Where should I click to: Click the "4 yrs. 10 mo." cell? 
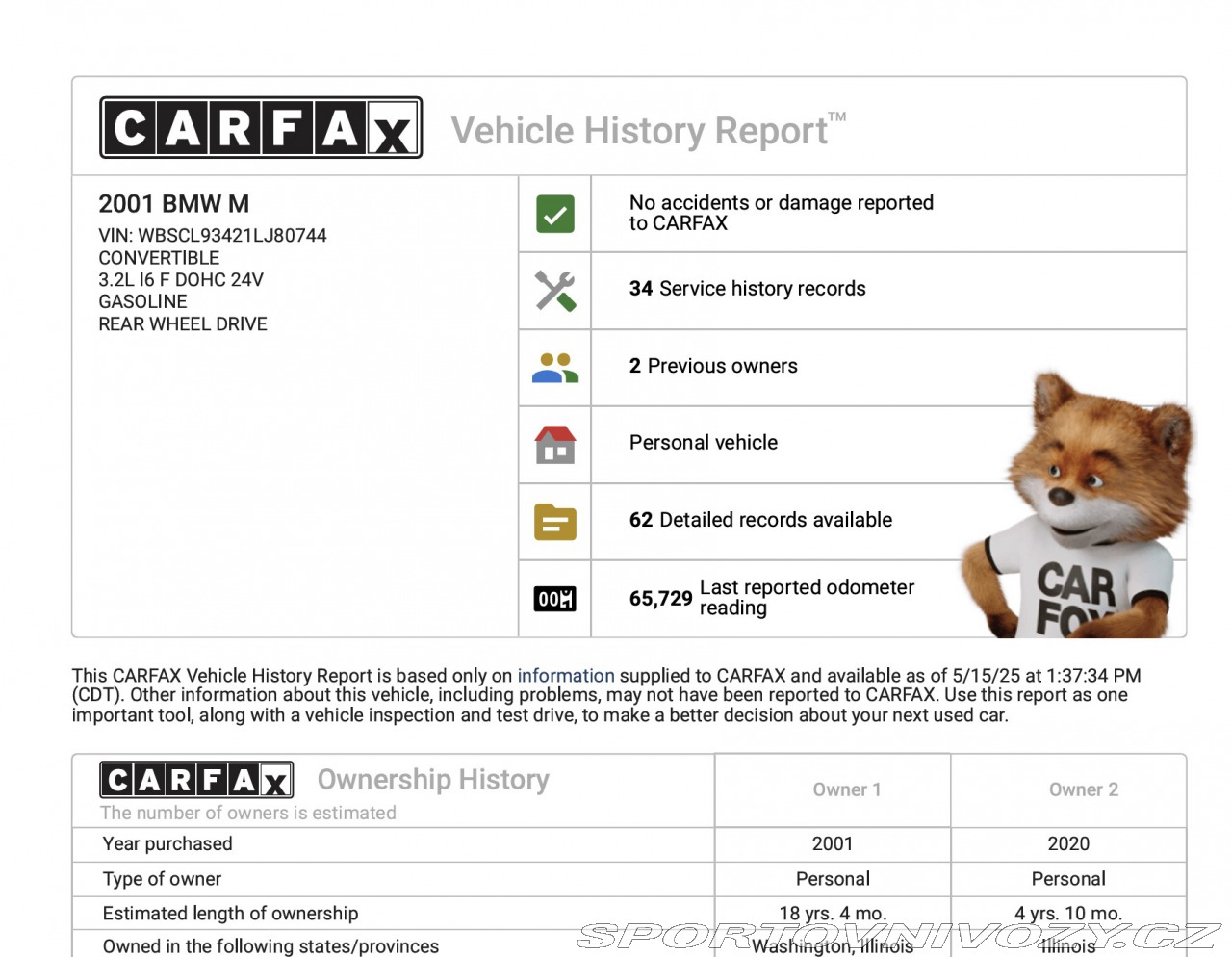1068,914
